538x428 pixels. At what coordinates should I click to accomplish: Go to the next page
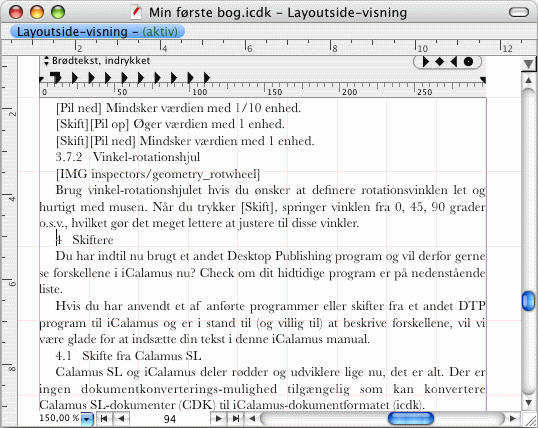tap(218, 418)
